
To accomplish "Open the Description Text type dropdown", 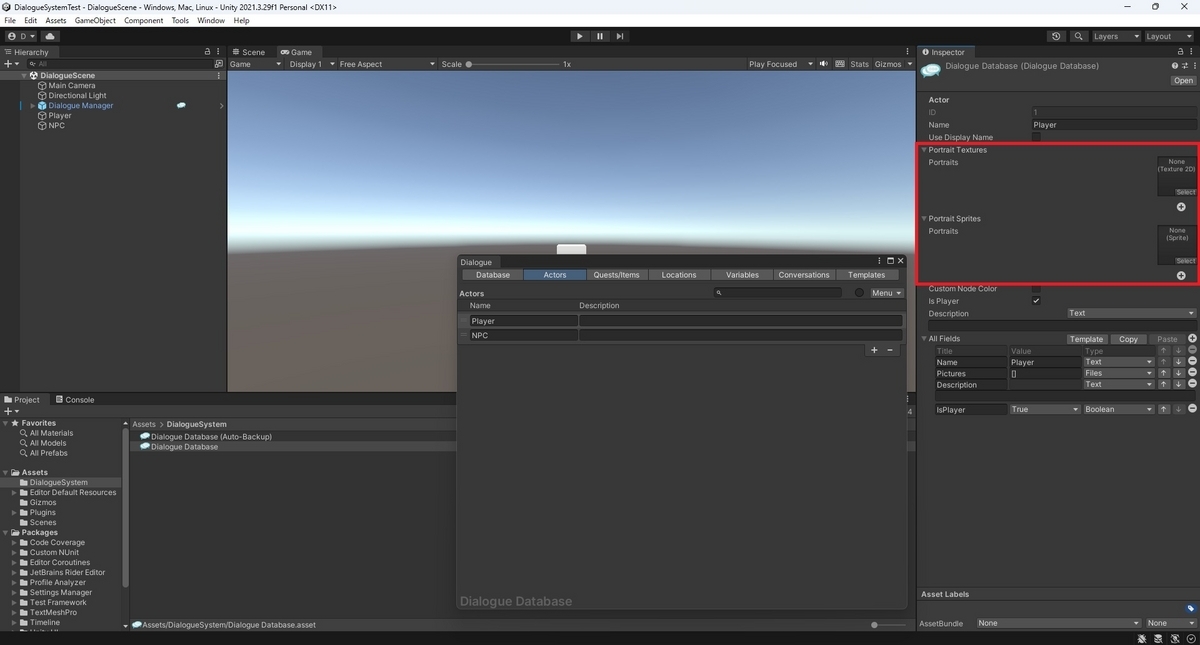I will [1131, 313].
